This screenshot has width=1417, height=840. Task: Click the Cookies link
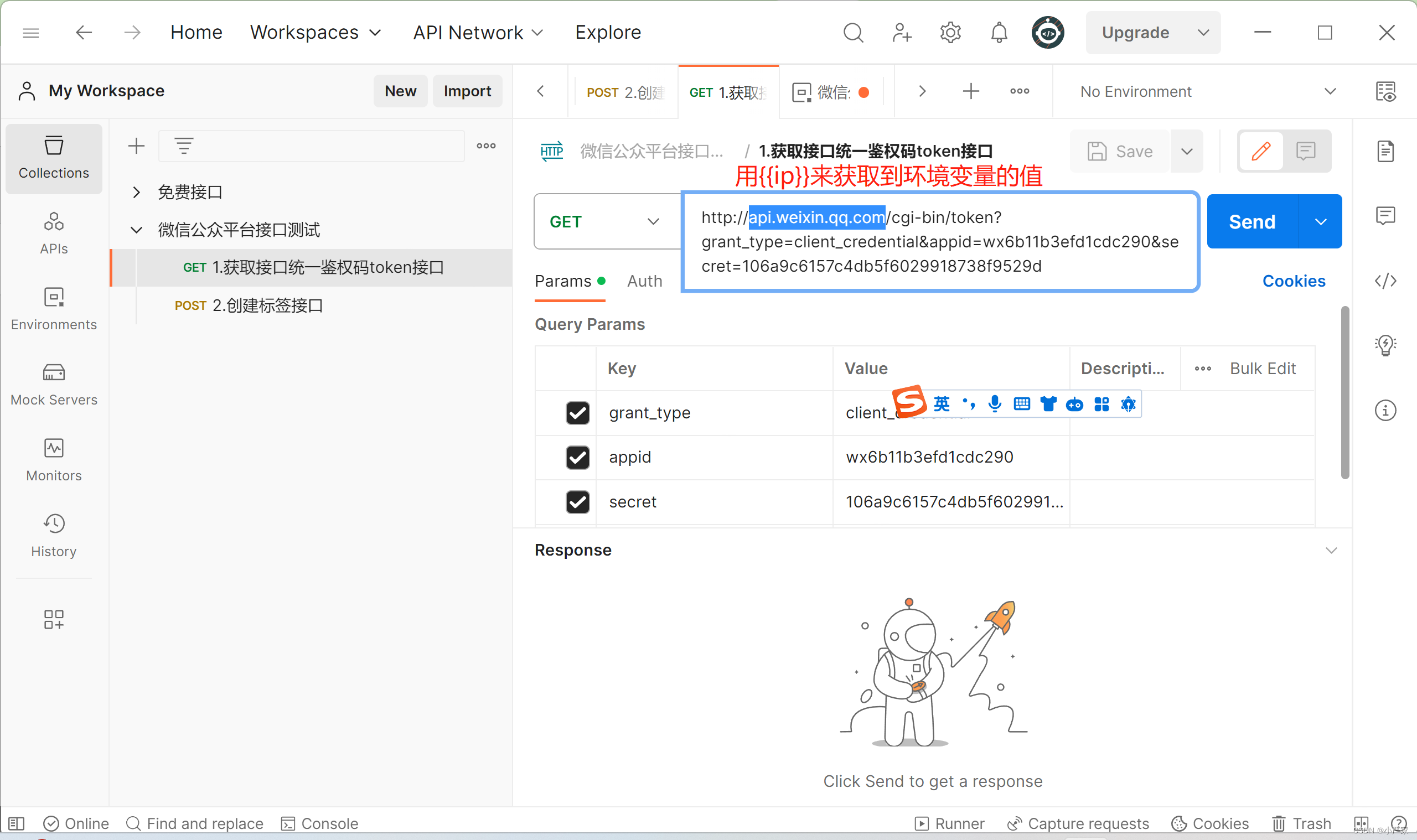[x=1294, y=281]
